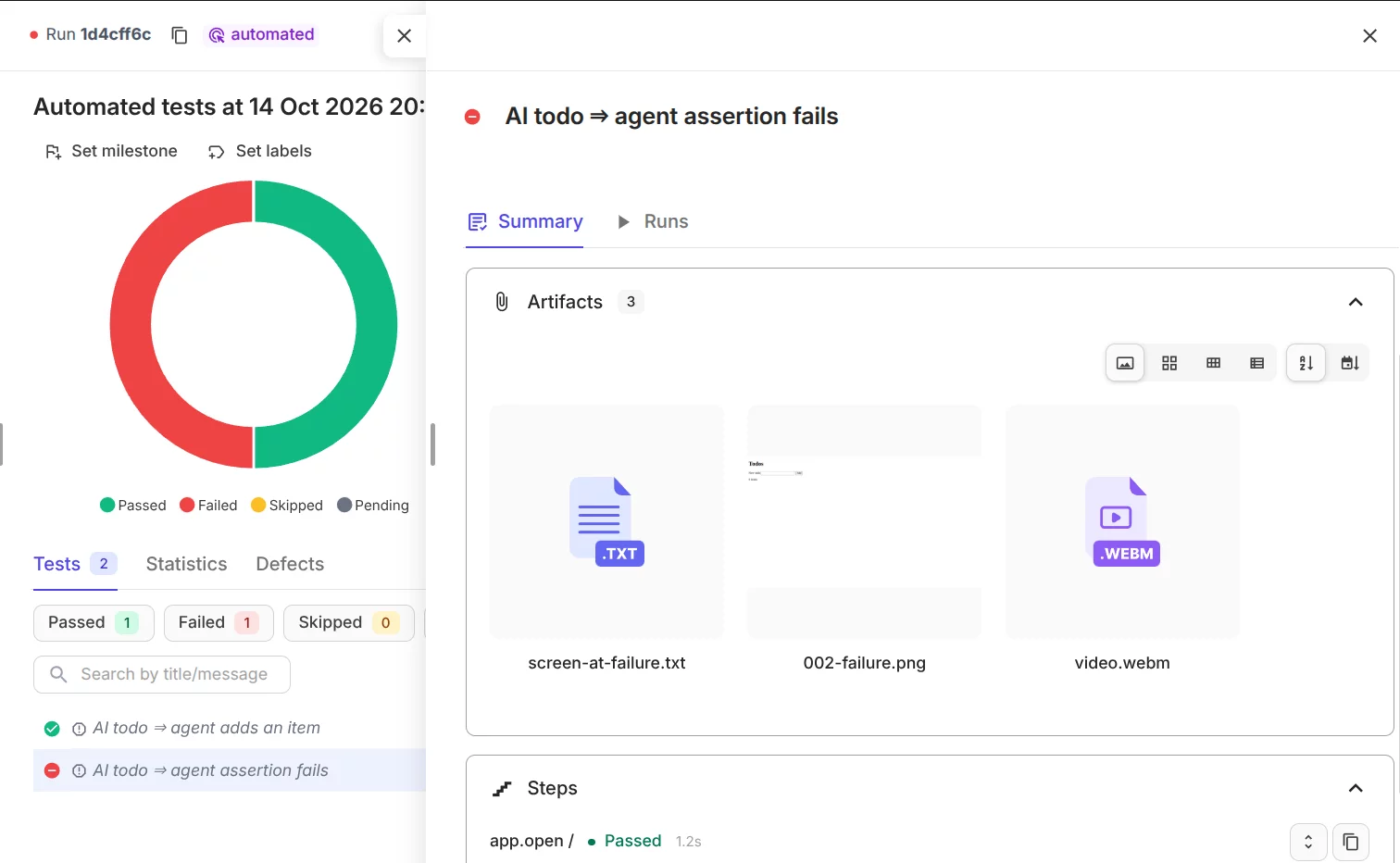Copy the run ID 1d4cff6c
The width and height of the screenshot is (1400, 863).
pyautogui.click(x=180, y=35)
